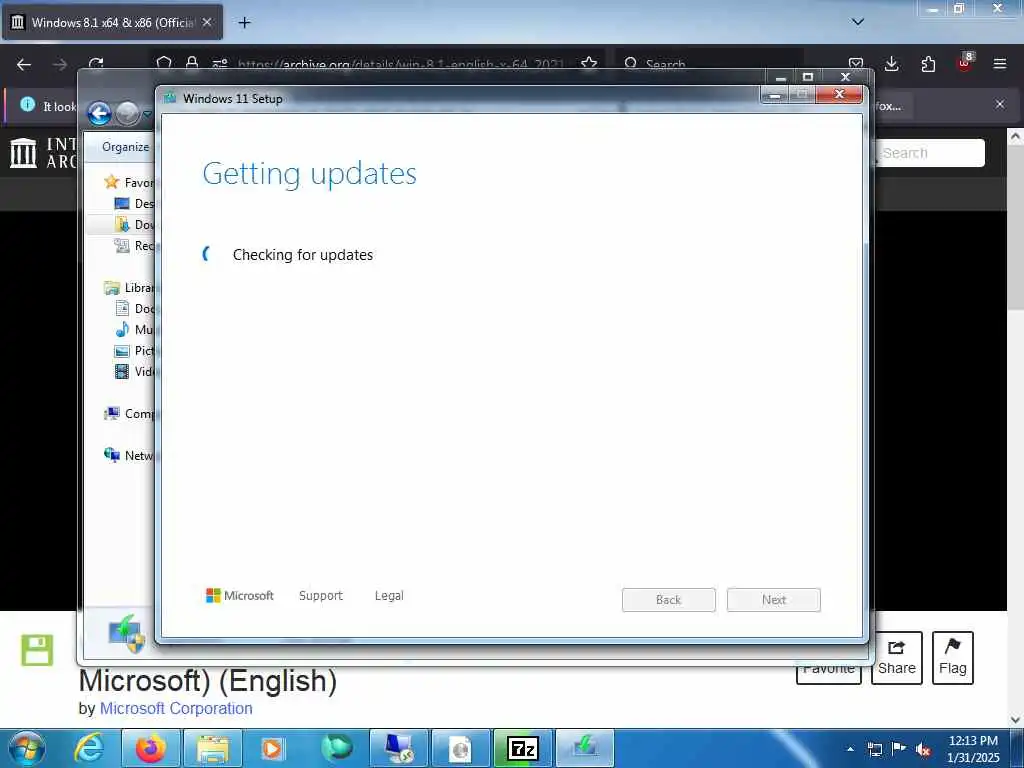Click the Action Center flag tray icon

pos(899,749)
